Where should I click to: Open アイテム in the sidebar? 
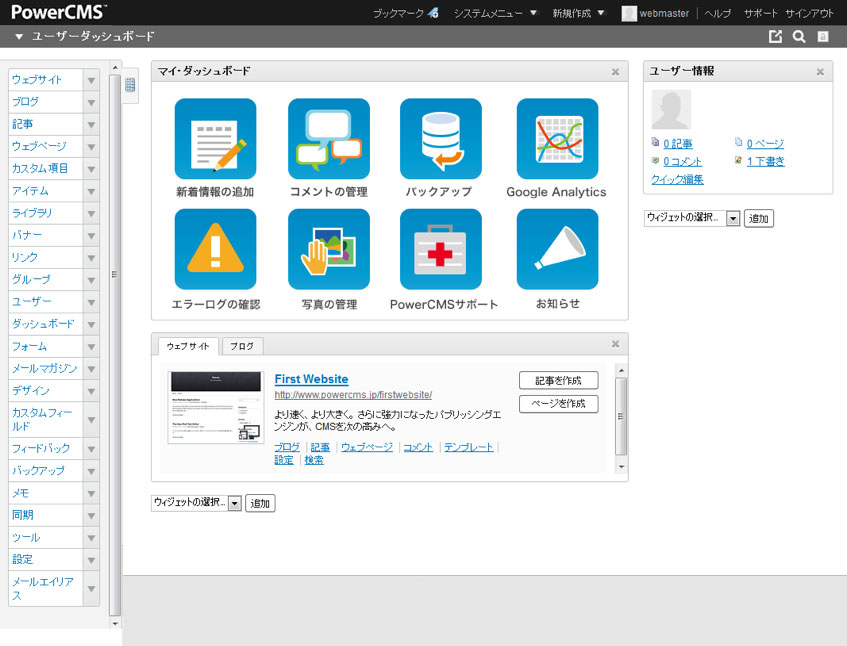coord(30,191)
